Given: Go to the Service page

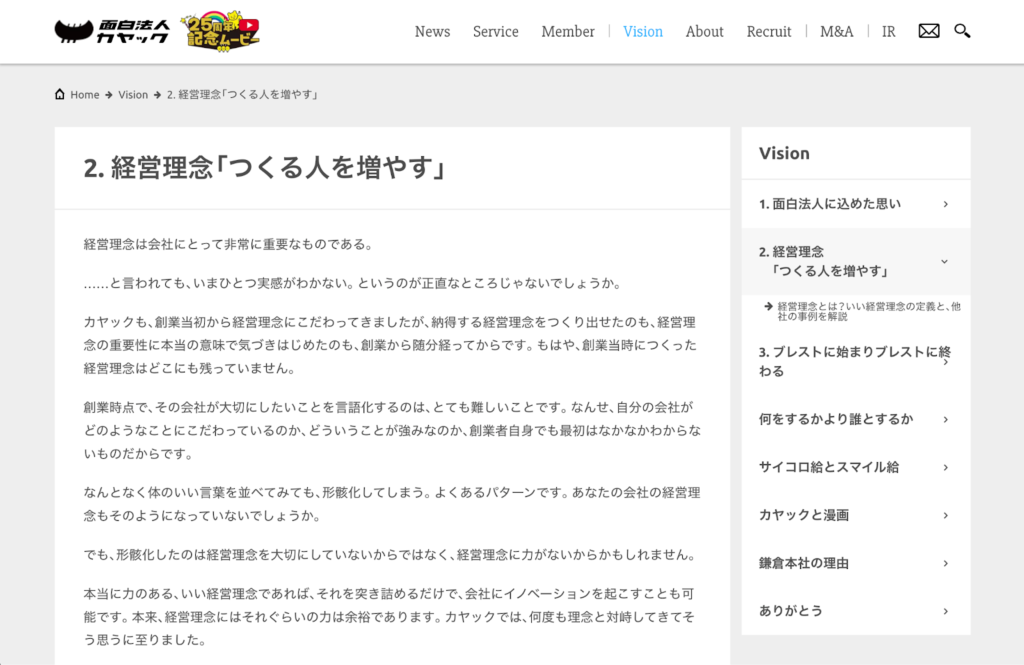Looking at the screenshot, I should click(x=495, y=31).
